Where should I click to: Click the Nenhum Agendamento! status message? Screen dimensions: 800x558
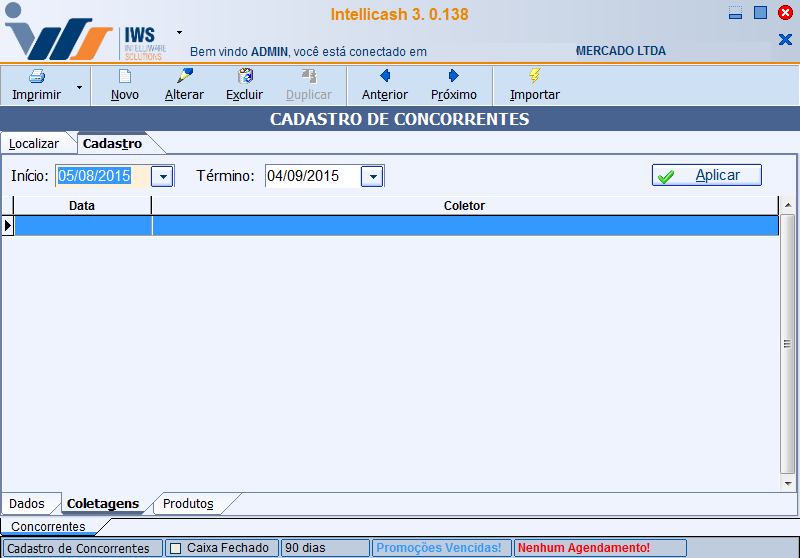584,548
